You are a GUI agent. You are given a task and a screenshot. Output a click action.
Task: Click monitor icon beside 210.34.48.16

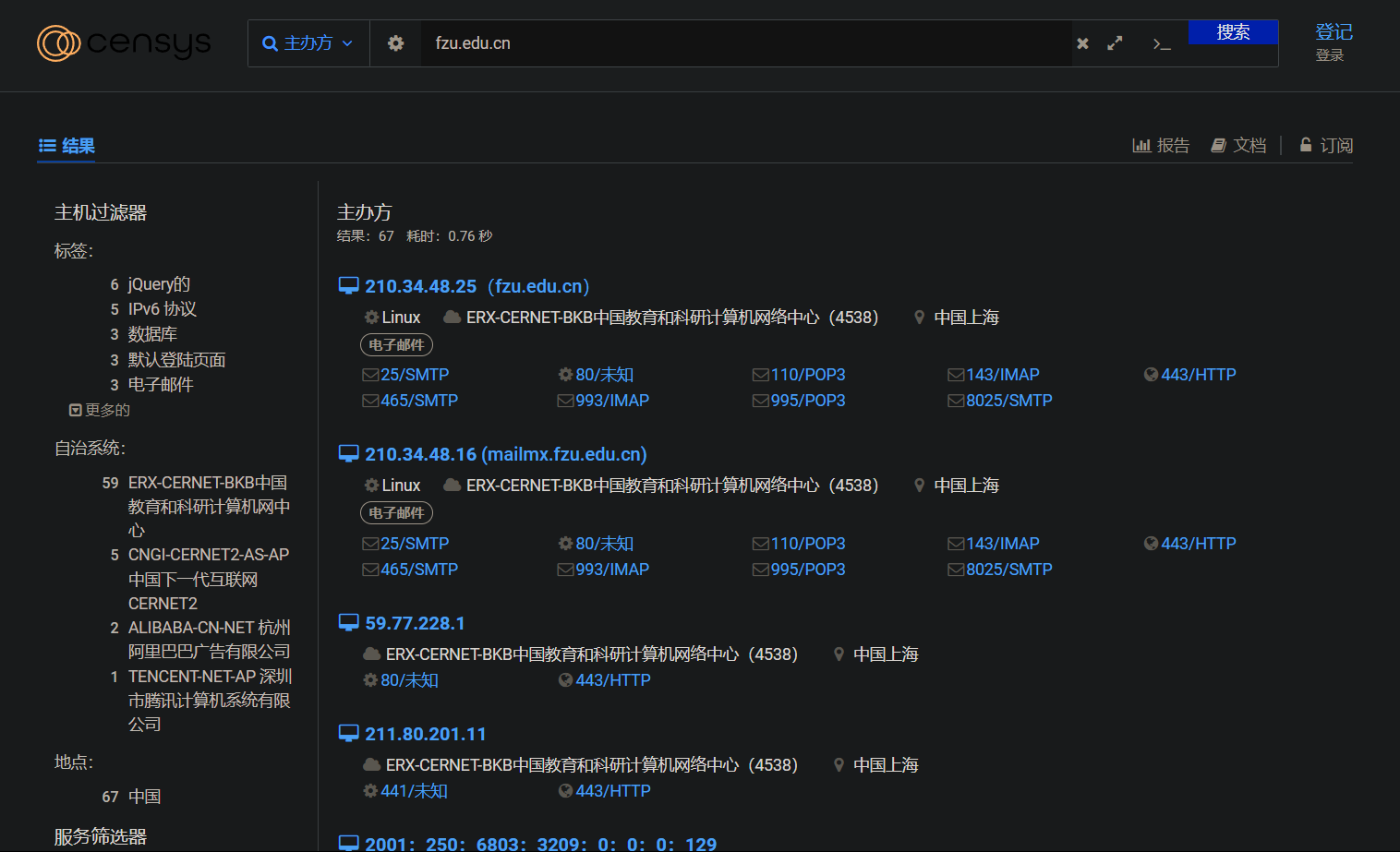[348, 454]
